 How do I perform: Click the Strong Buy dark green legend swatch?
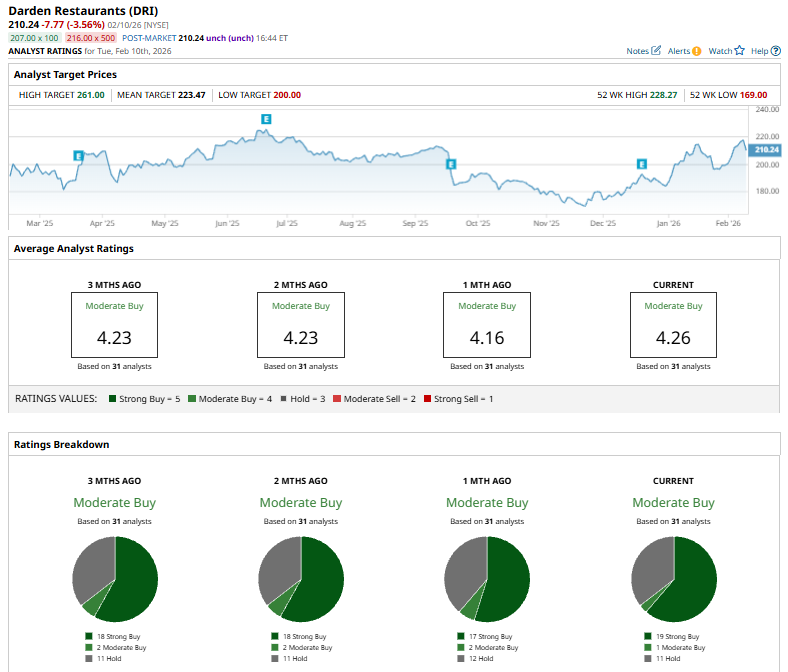(x=113, y=399)
